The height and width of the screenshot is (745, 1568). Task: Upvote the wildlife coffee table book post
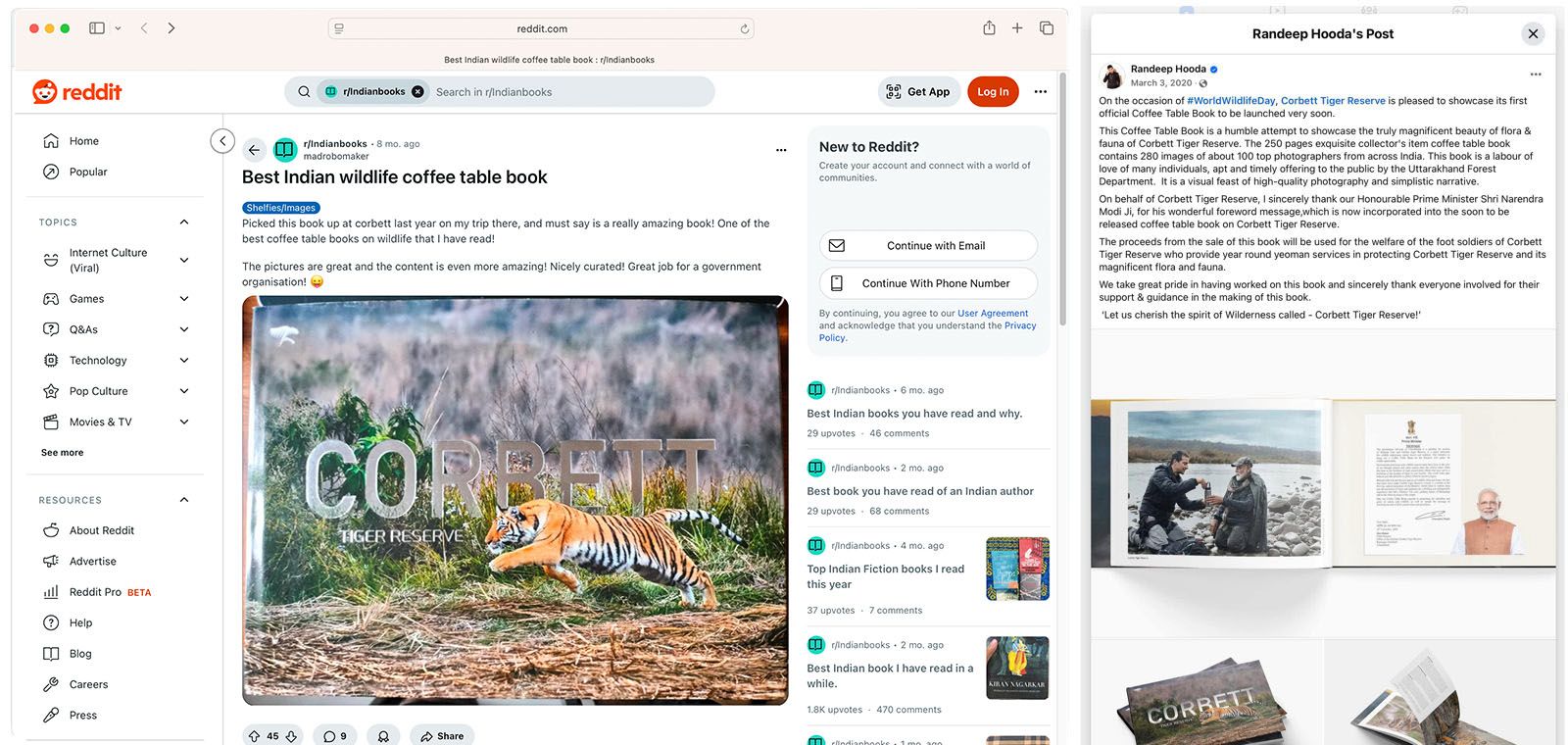[255, 736]
